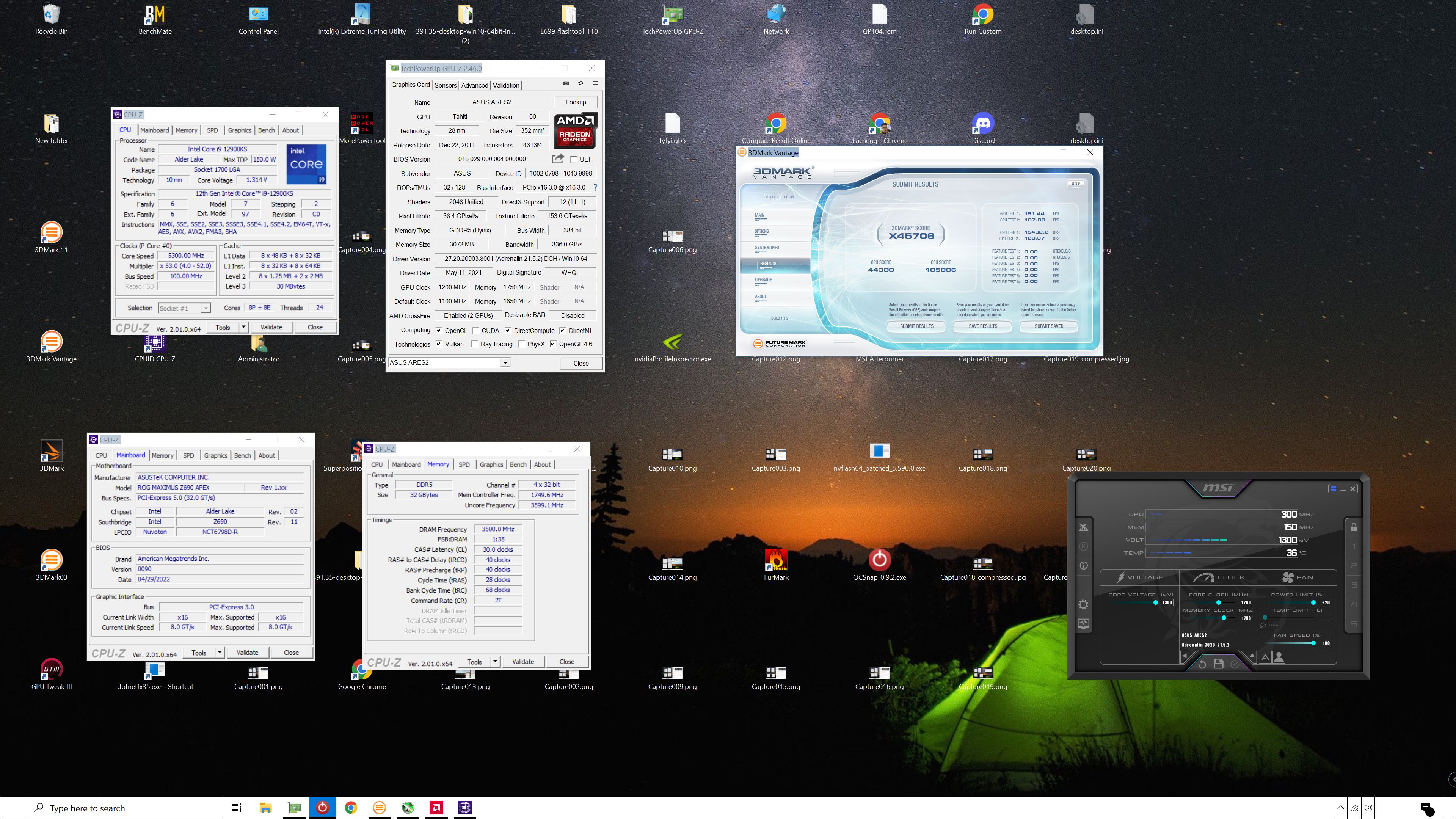Select Afterburner profile slot 1
Image resolution: width=1456 pixels, height=819 pixels.
1354,546
